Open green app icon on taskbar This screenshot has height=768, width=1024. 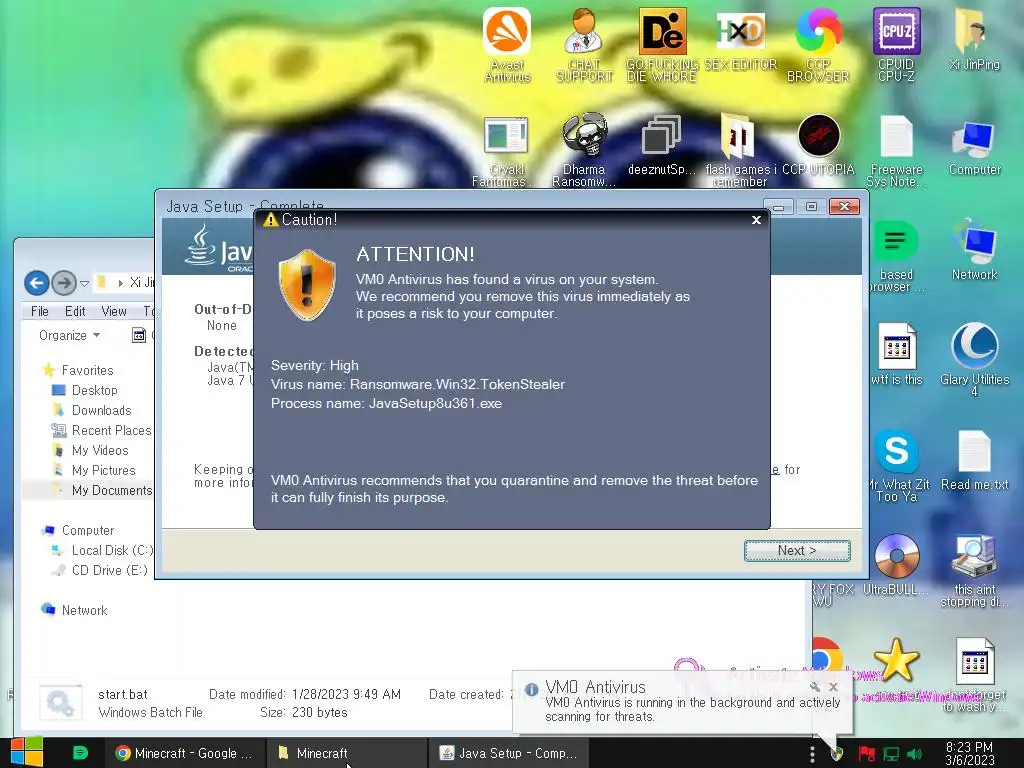[x=80, y=753]
